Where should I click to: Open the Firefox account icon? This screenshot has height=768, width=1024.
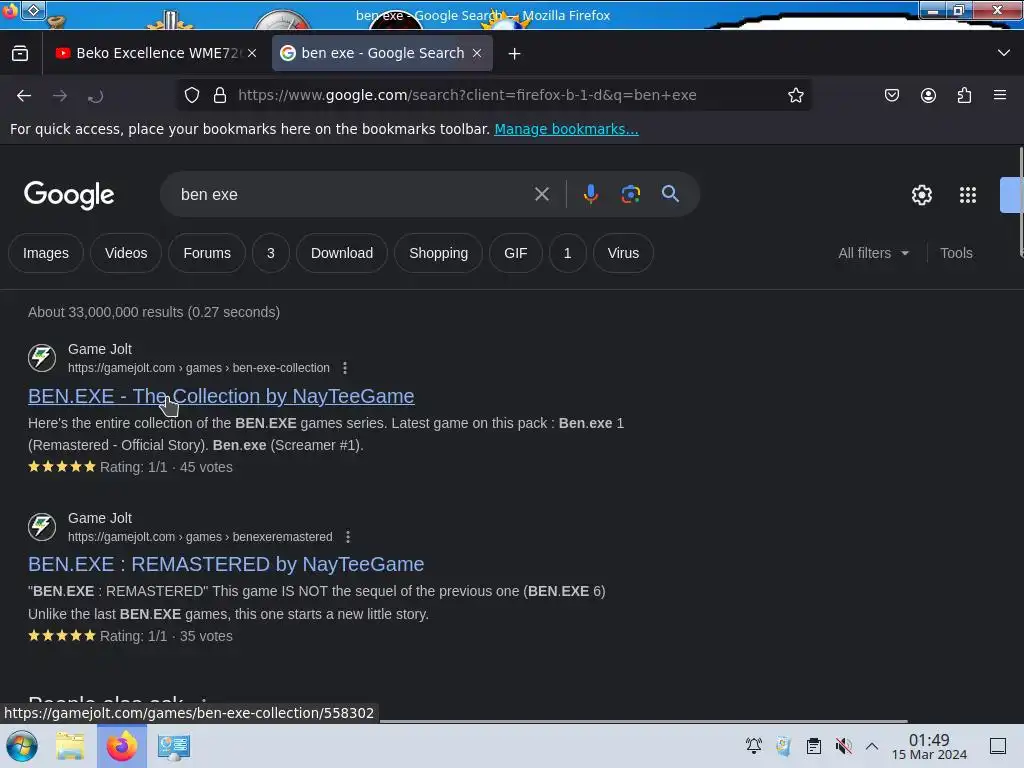[x=928, y=95]
